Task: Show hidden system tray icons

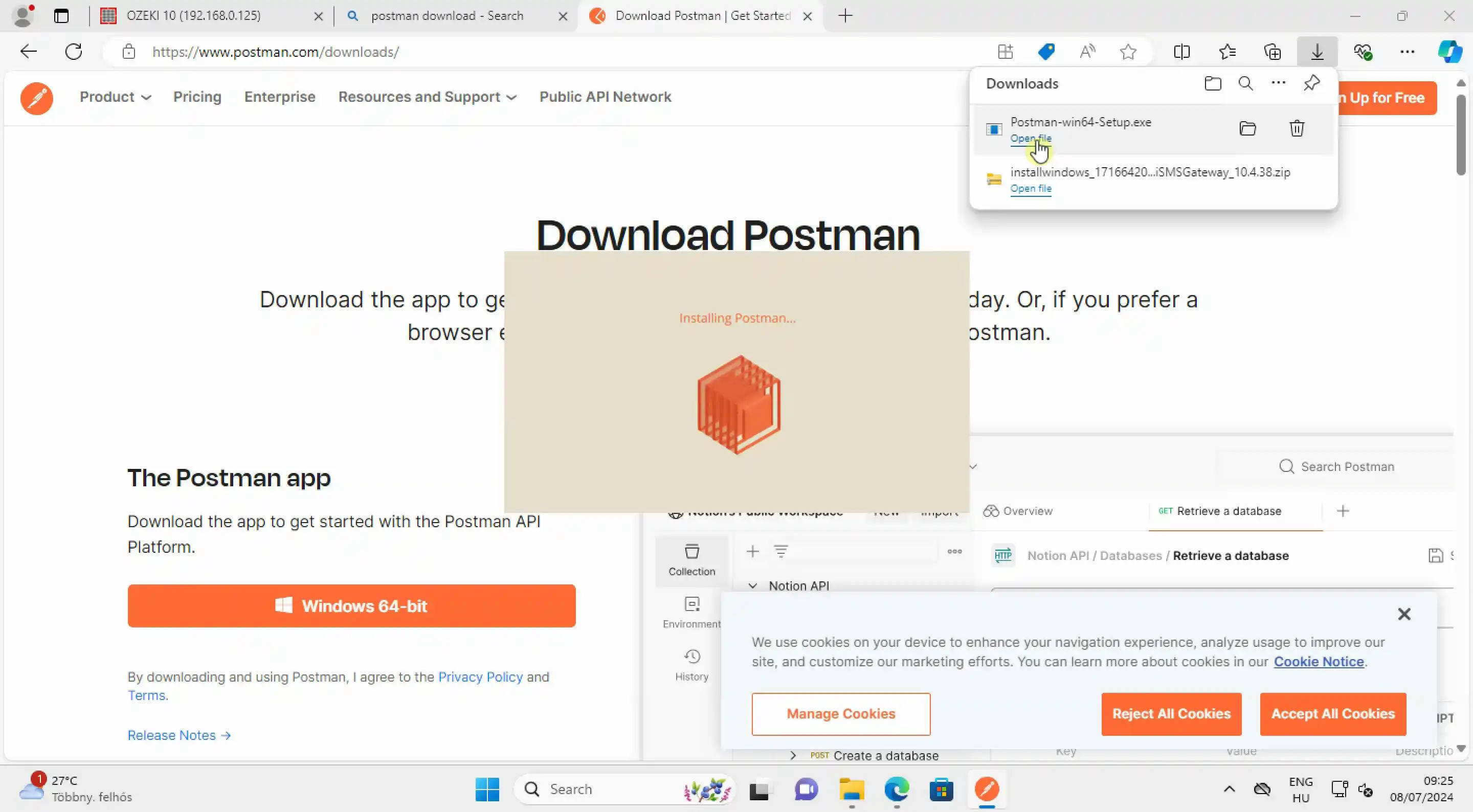Action: [x=1229, y=789]
